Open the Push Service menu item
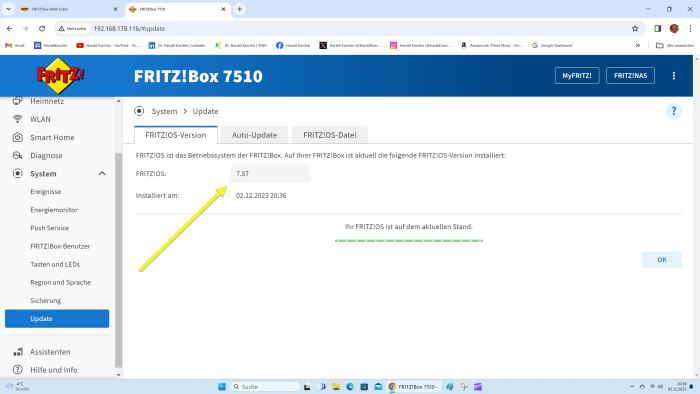The image size is (700, 394). point(50,228)
